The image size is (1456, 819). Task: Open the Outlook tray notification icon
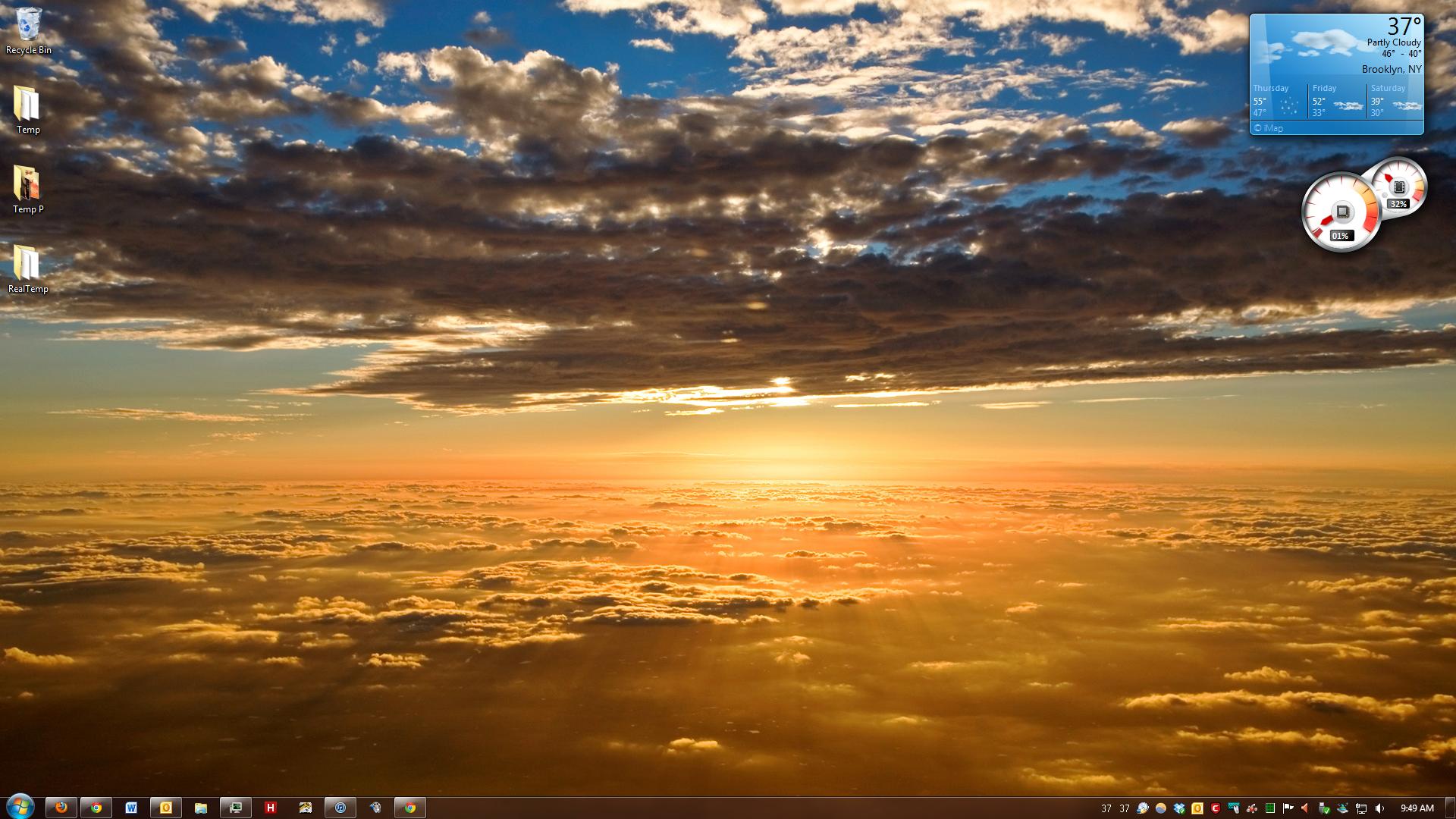pyautogui.click(x=1197, y=808)
